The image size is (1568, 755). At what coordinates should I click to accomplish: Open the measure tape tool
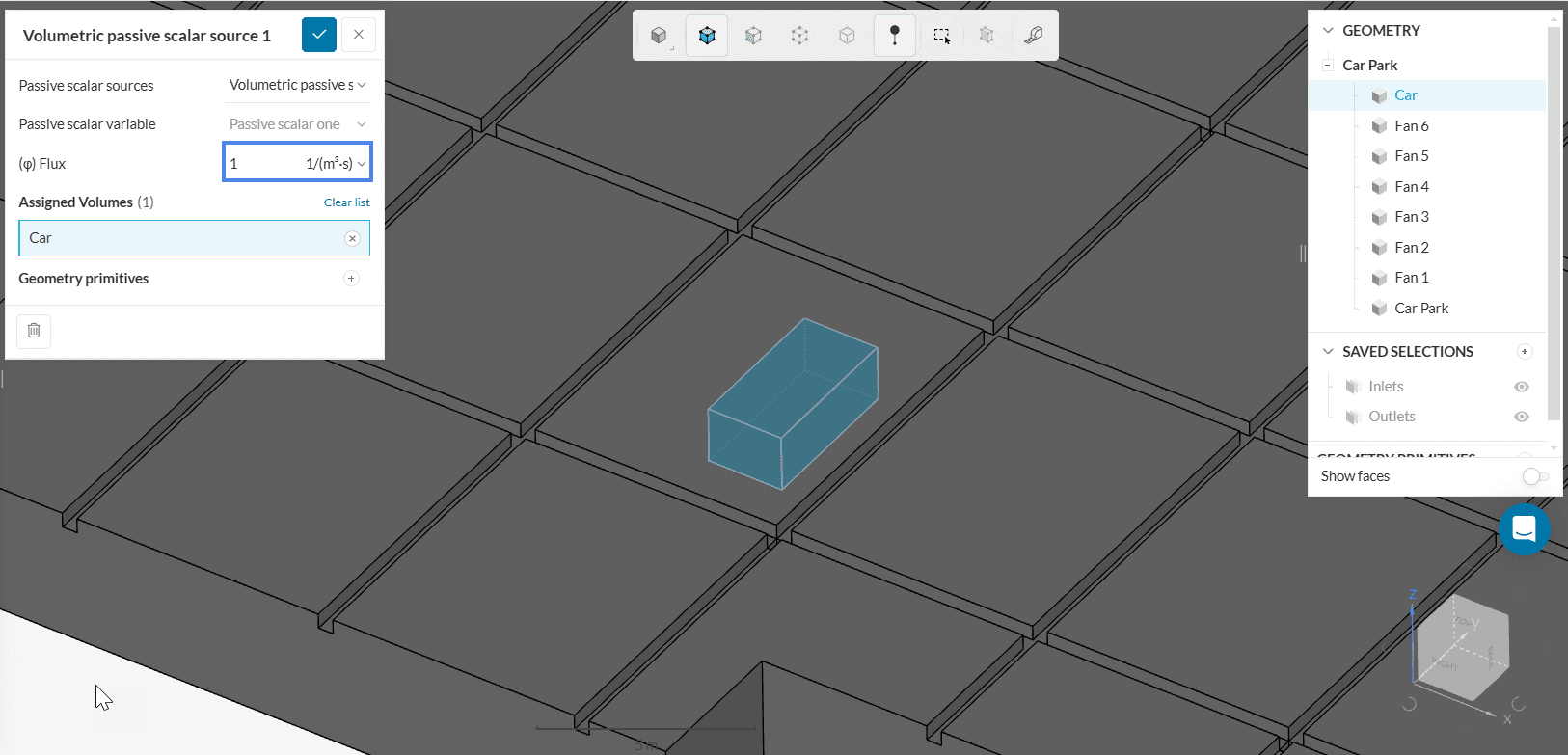pos(1033,36)
